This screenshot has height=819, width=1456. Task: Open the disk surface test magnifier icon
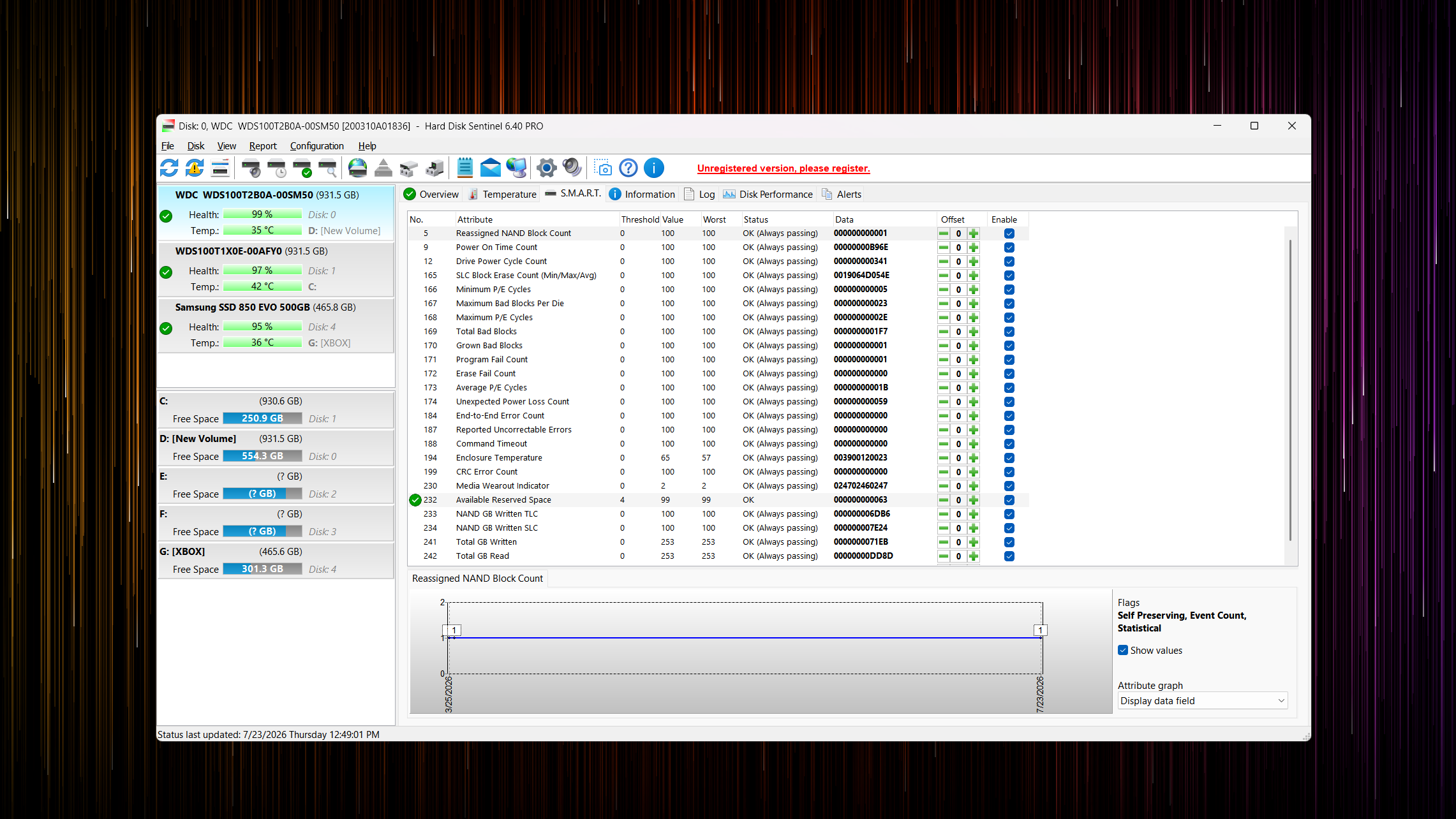(327, 168)
